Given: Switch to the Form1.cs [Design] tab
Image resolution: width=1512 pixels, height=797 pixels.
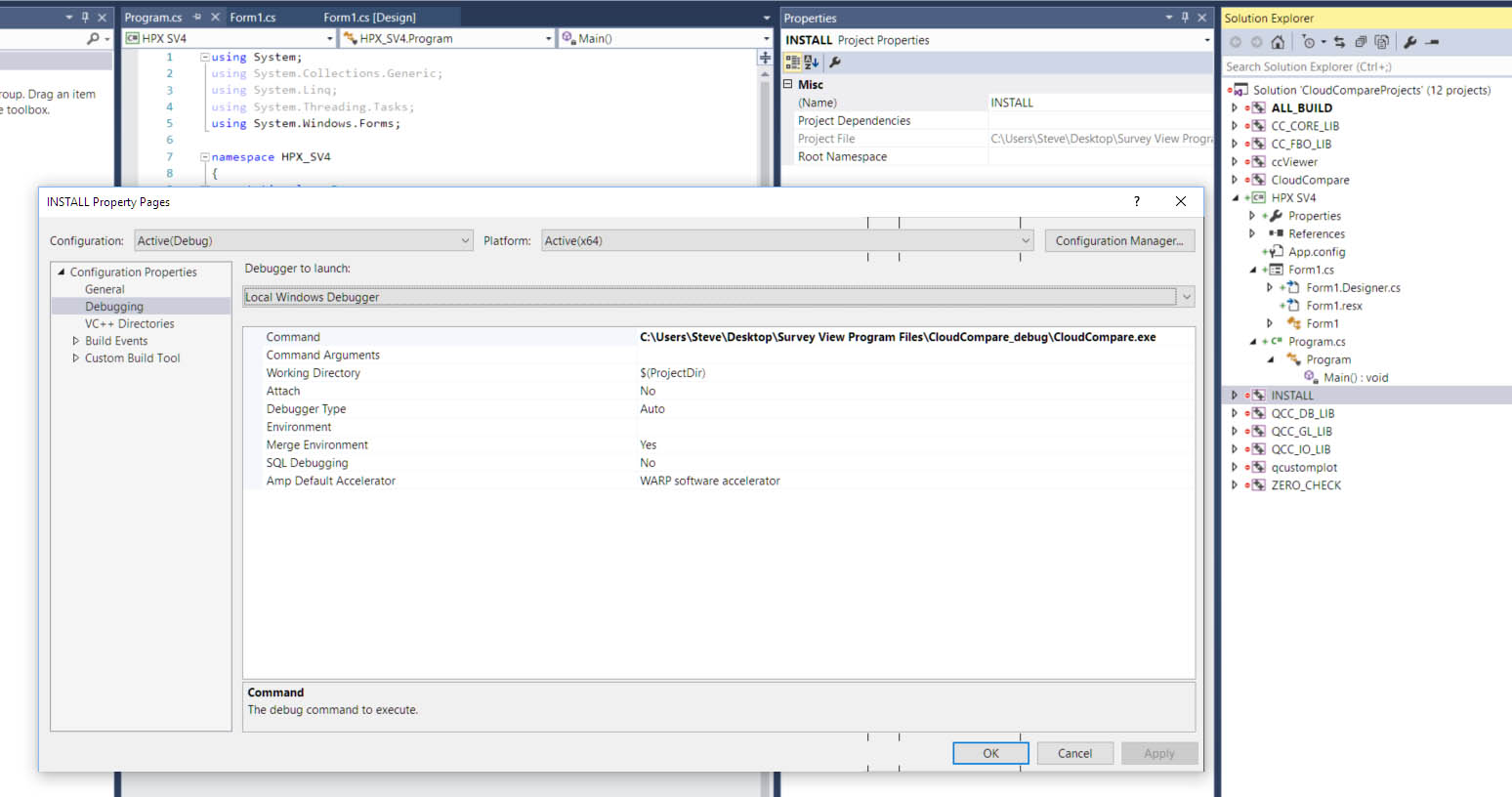Looking at the screenshot, I should 369,18.
